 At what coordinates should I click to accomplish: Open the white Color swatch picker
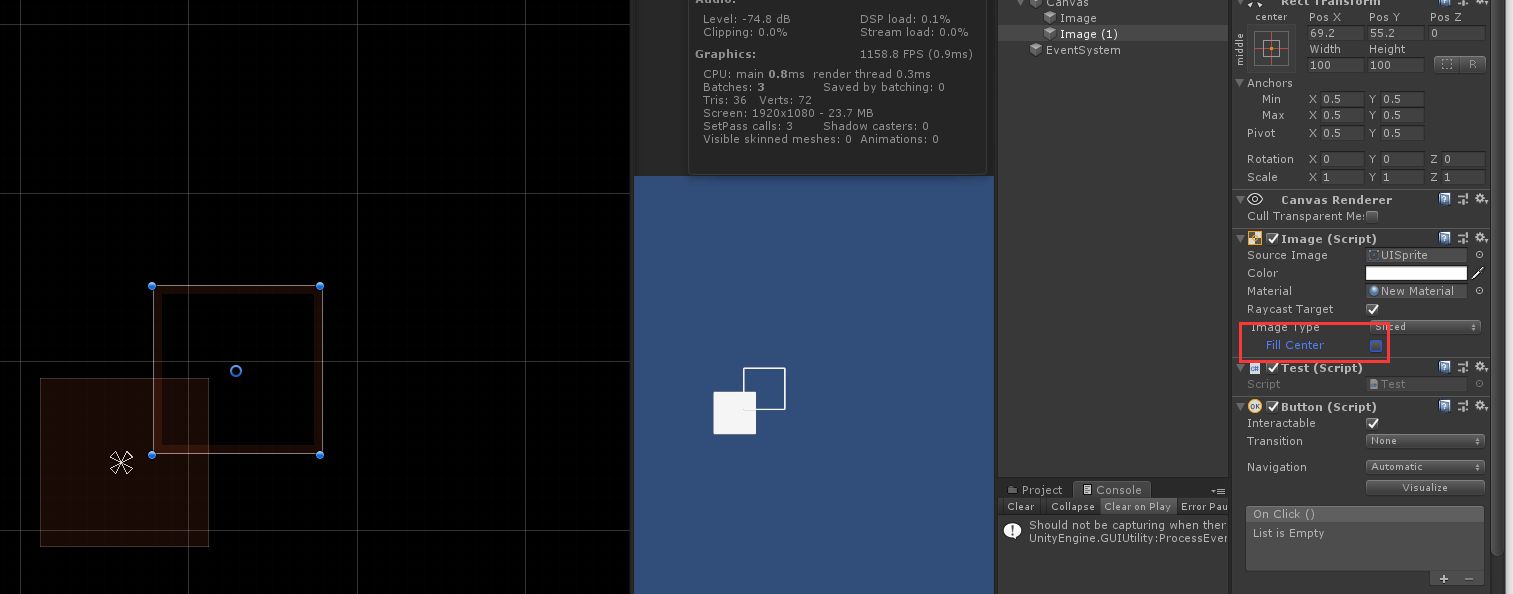[1416, 273]
